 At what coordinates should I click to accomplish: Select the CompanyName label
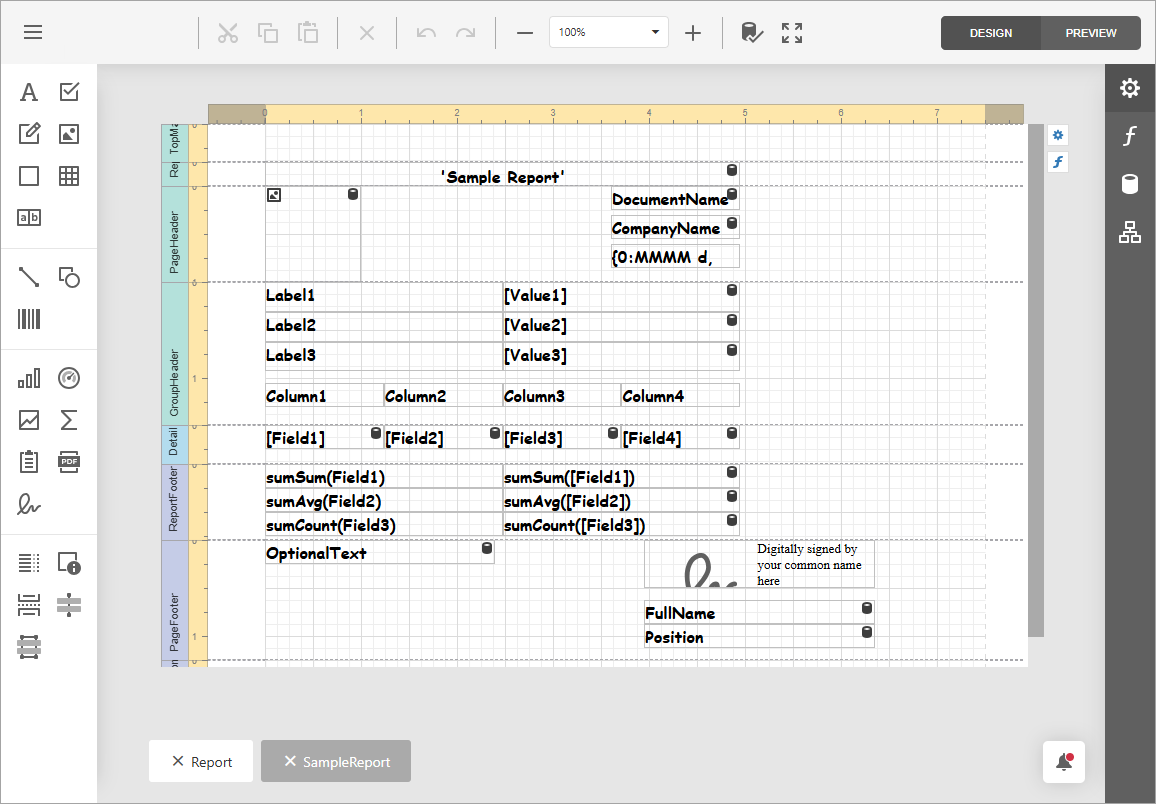coord(675,228)
